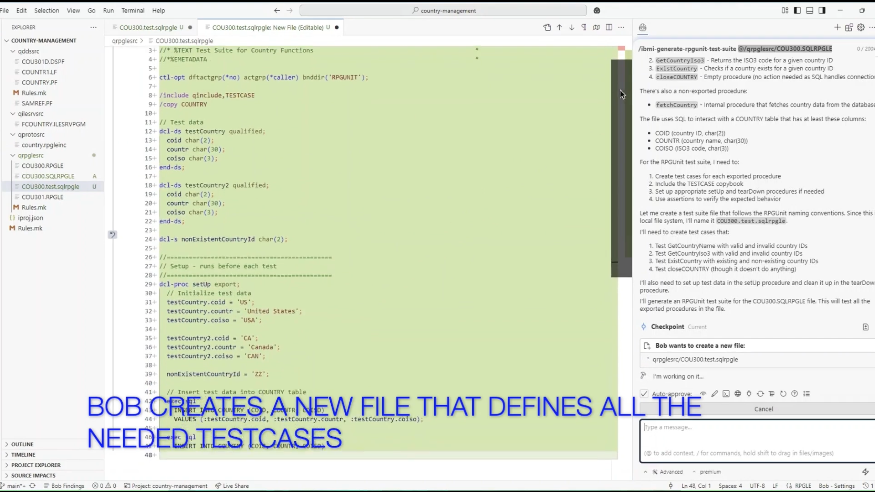
Task: Open the Terminal menu
Action: click(133, 11)
